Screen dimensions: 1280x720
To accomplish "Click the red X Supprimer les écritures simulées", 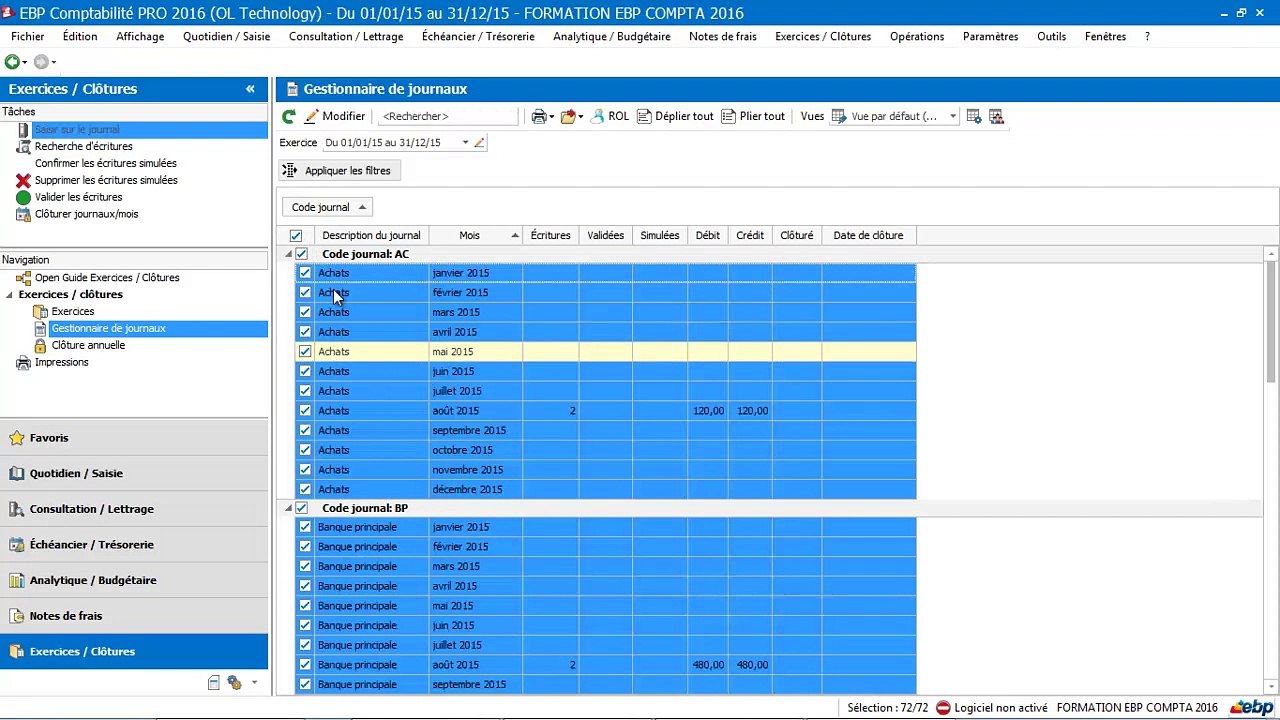I will coord(24,180).
